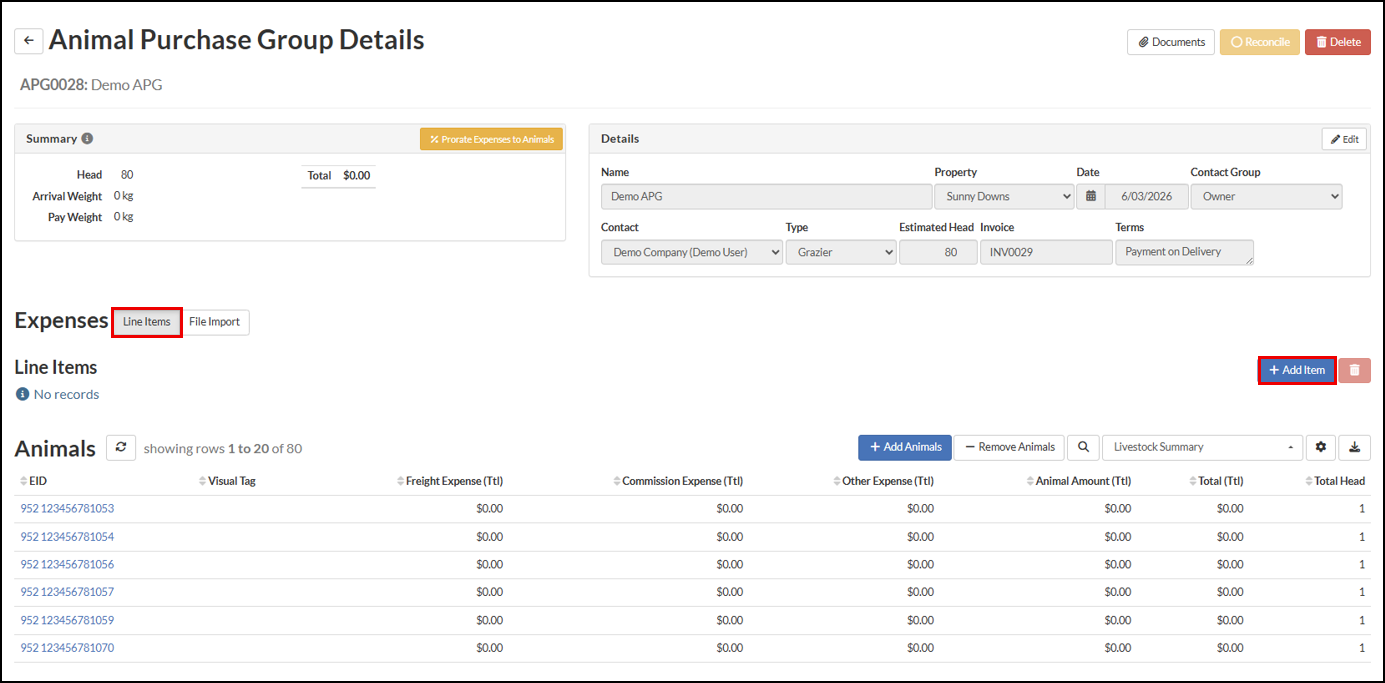1385x683 pixels.
Task: Expand the Livestock Summary view dropdown
Action: coord(1202,447)
